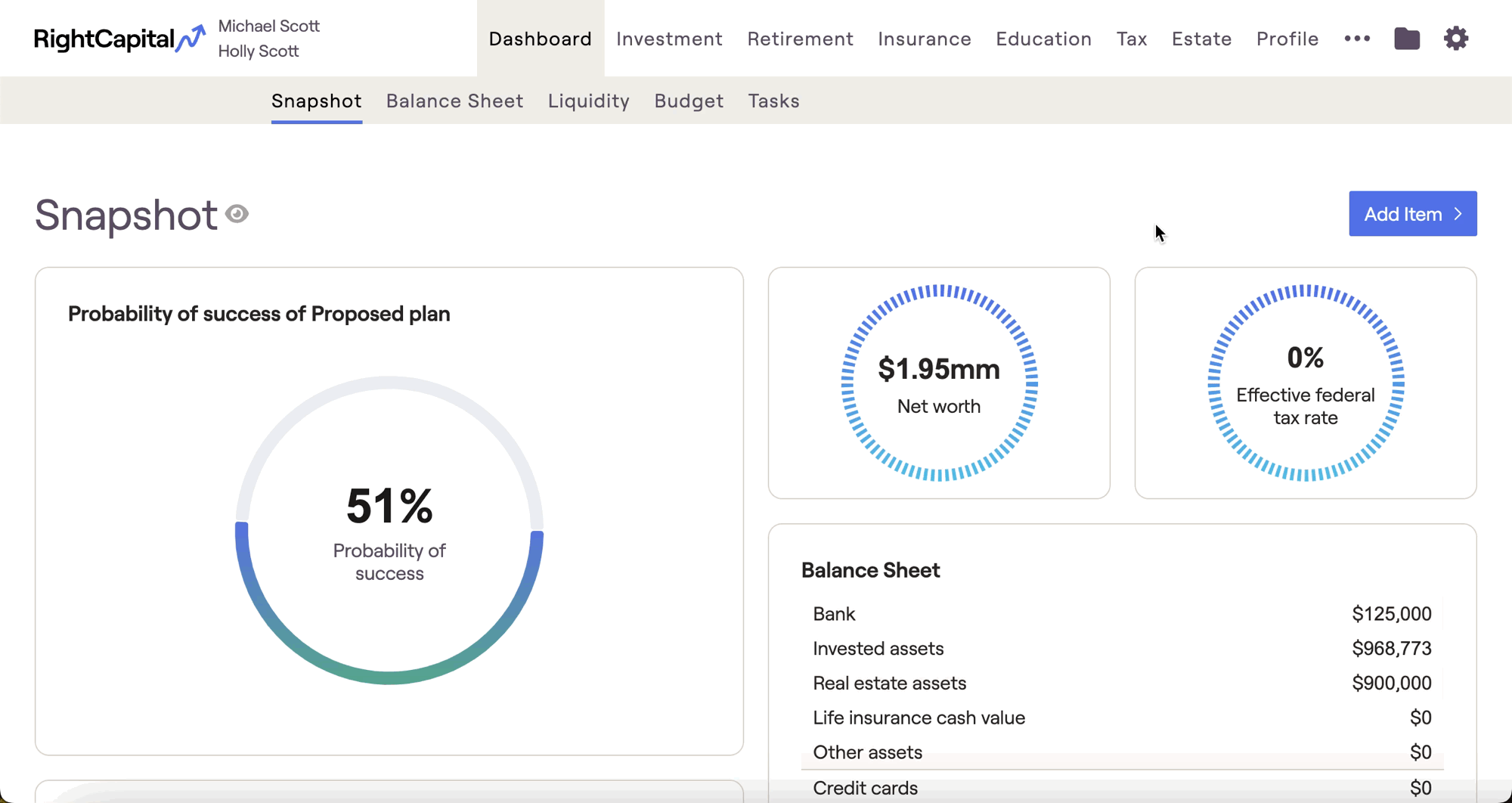
Task: Select the Real estate assets row
Action: tap(1122, 683)
